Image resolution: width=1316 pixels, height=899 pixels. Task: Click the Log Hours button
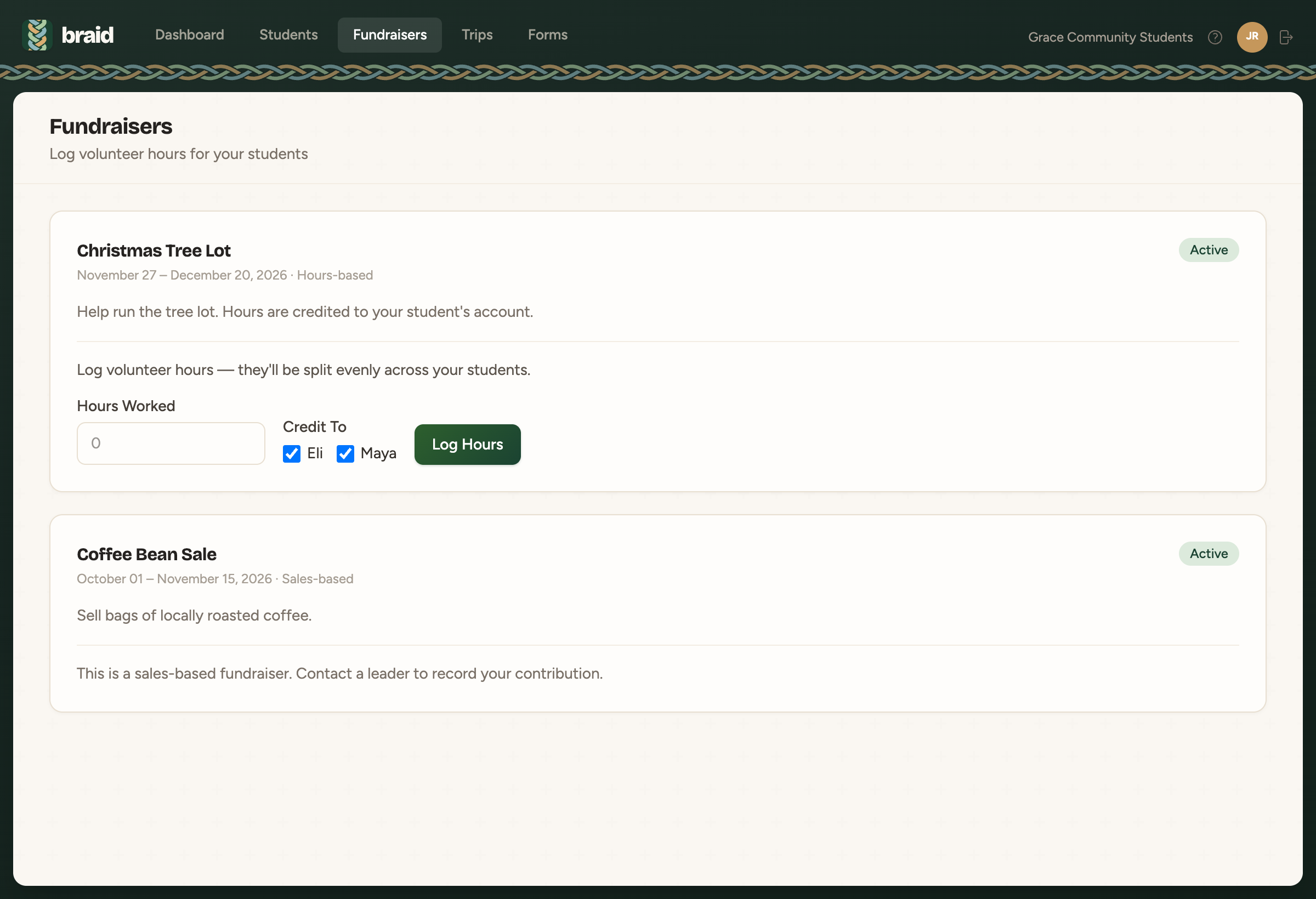point(467,445)
